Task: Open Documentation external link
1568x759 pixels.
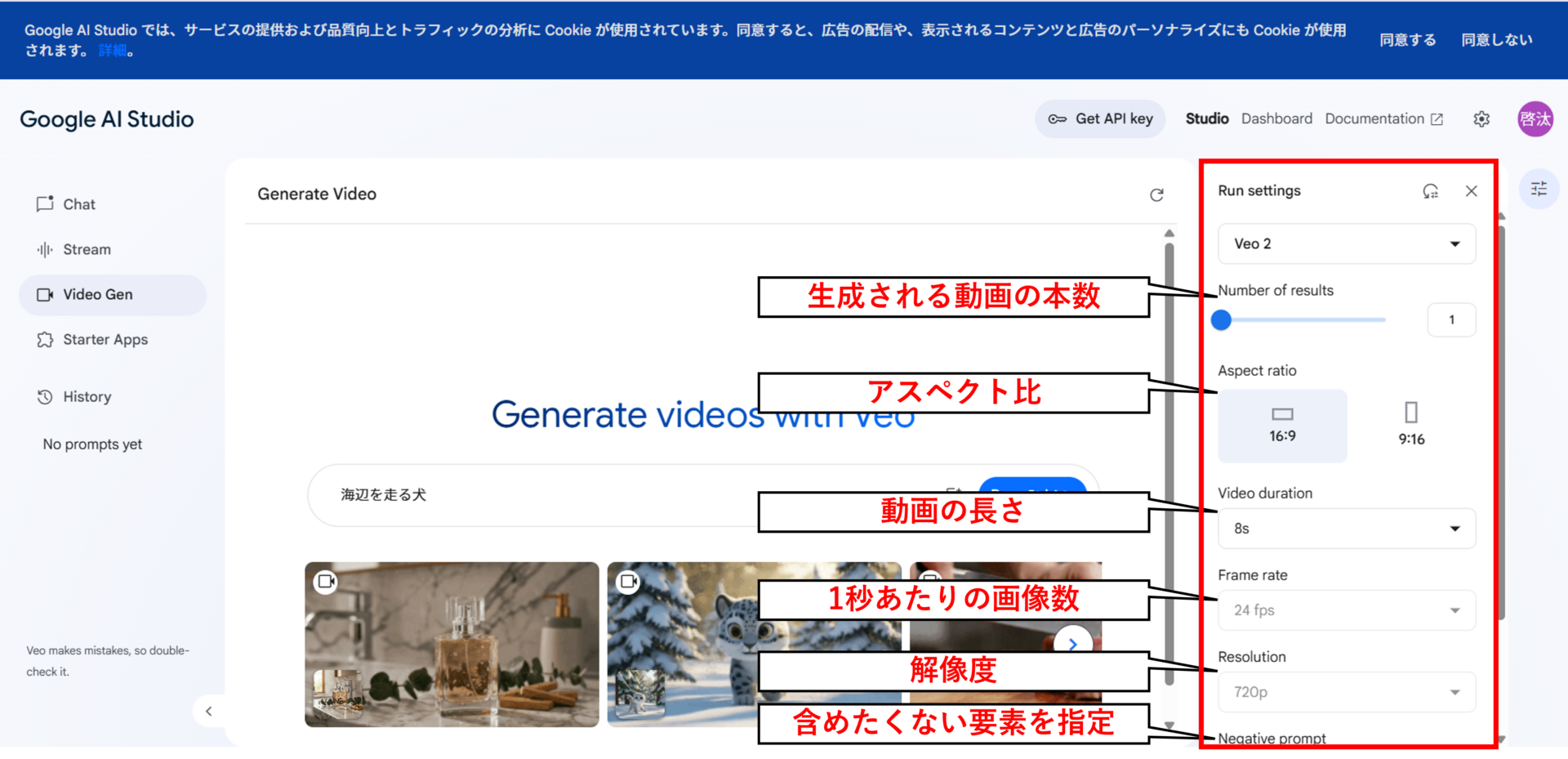Action: pyautogui.click(x=1384, y=119)
